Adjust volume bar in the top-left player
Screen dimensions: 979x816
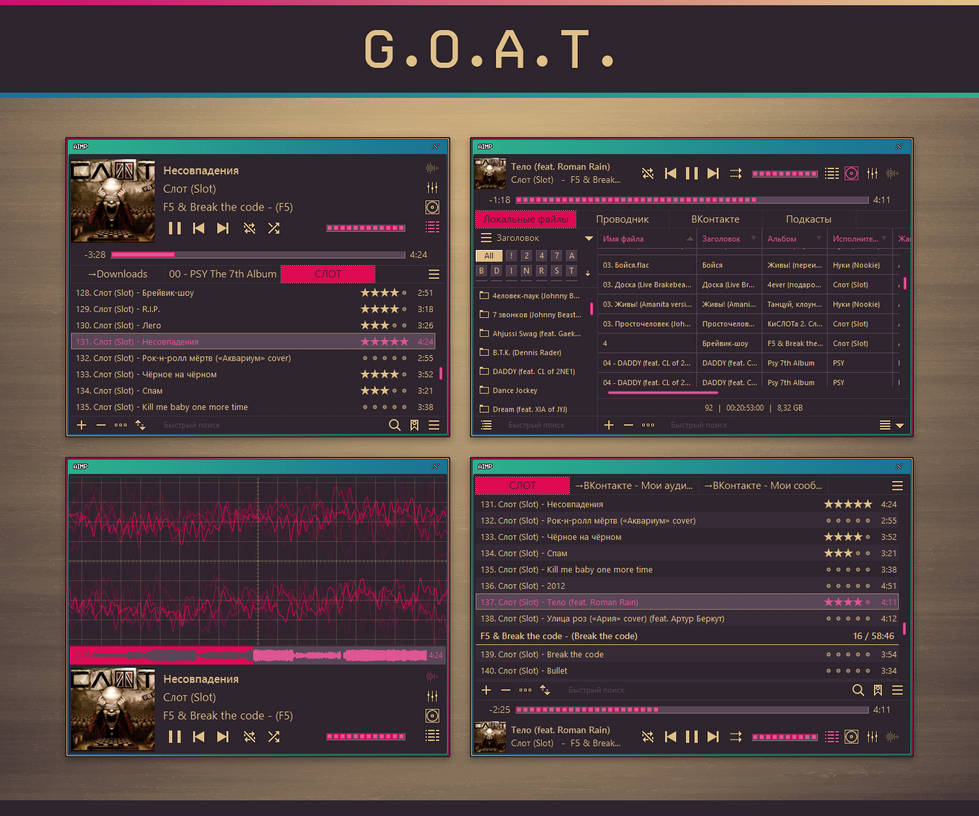[366, 229]
